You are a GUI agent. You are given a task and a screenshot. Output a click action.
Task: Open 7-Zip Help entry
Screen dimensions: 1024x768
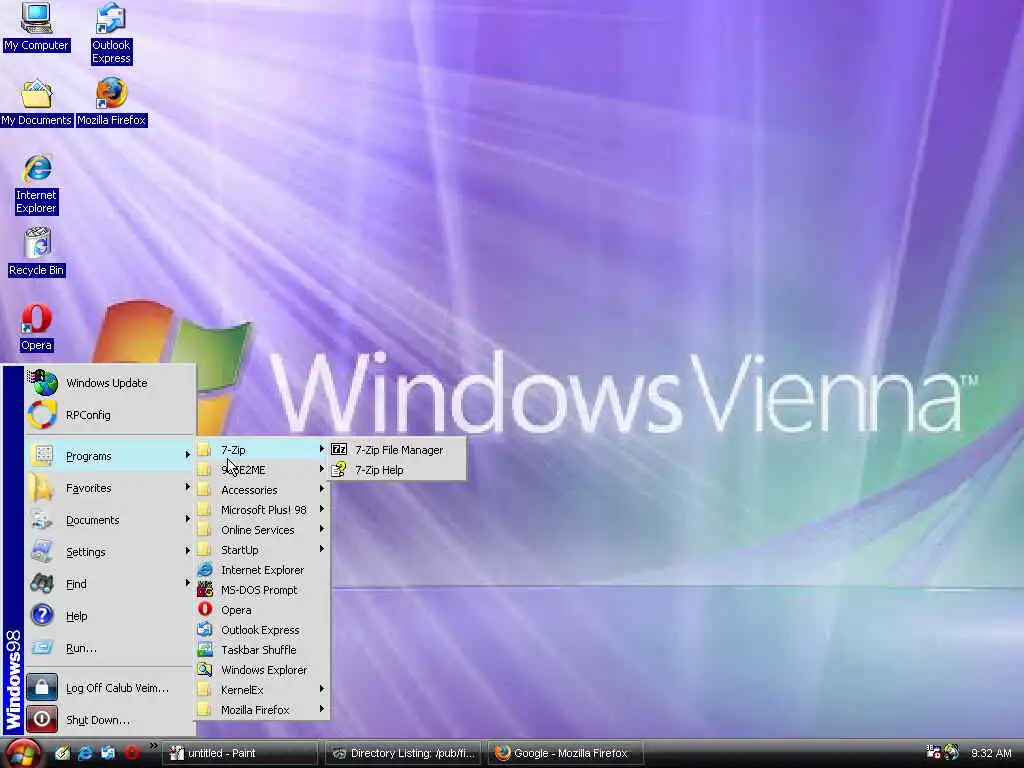[x=398, y=470]
